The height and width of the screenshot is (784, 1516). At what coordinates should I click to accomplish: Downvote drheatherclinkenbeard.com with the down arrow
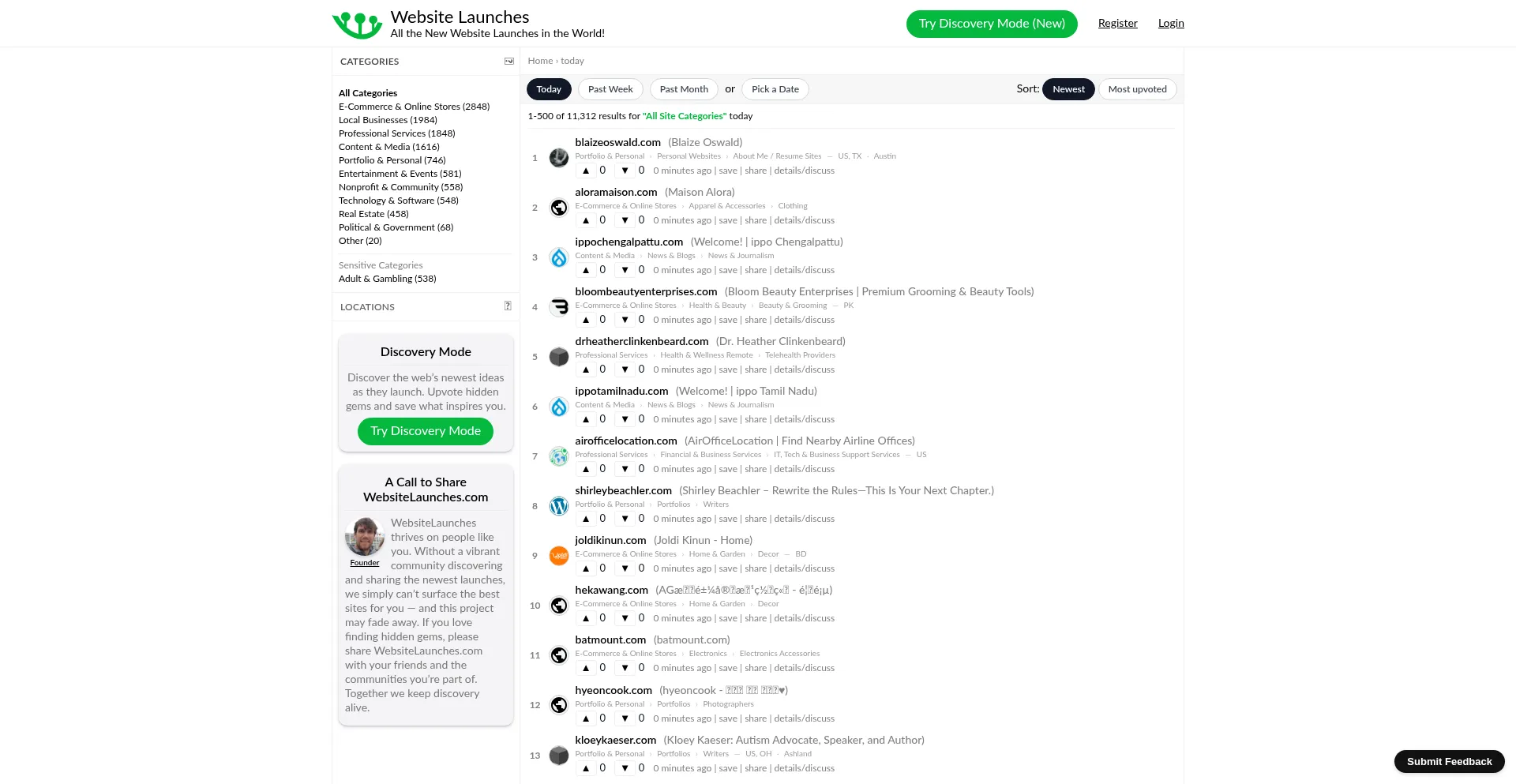pos(625,369)
